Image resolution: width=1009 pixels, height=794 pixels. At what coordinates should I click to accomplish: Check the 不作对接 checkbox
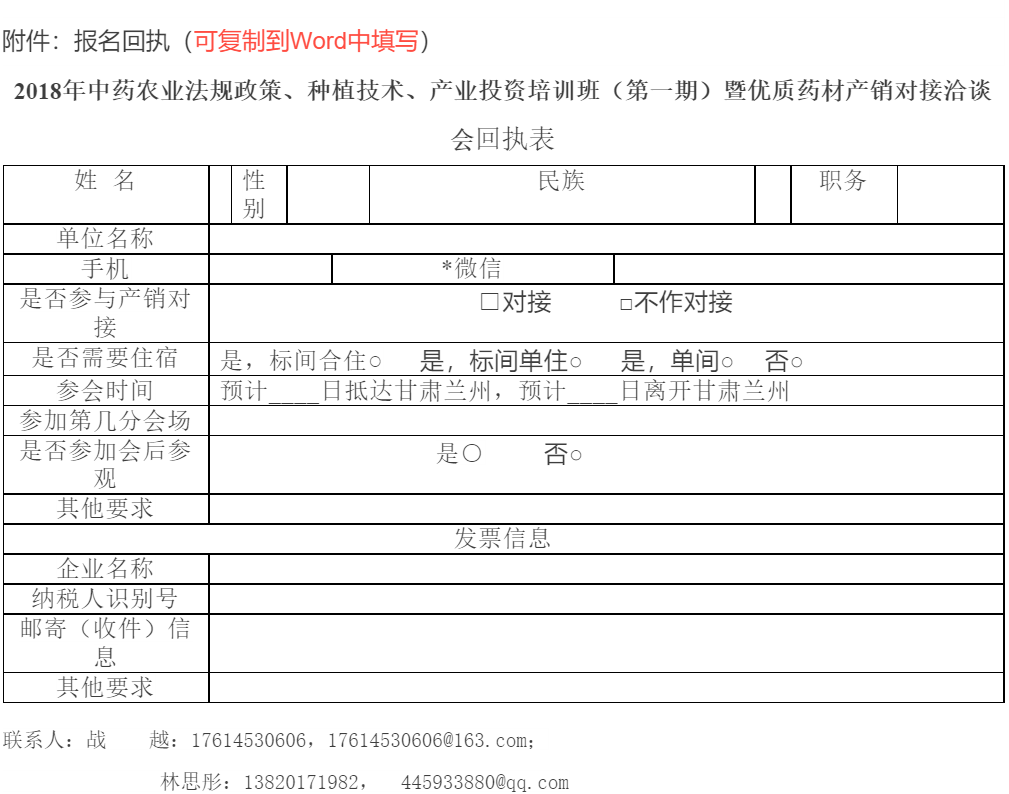pos(626,304)
